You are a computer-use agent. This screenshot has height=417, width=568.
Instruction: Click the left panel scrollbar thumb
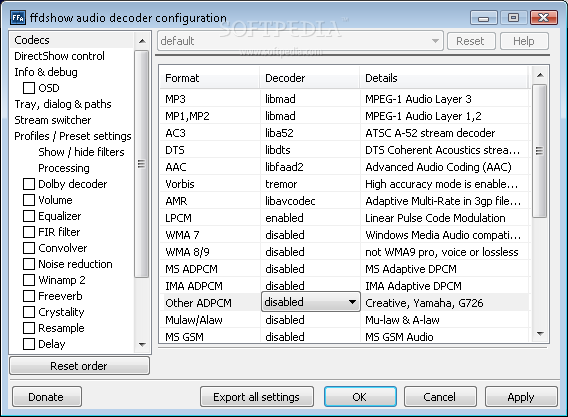tap(142, 164)
